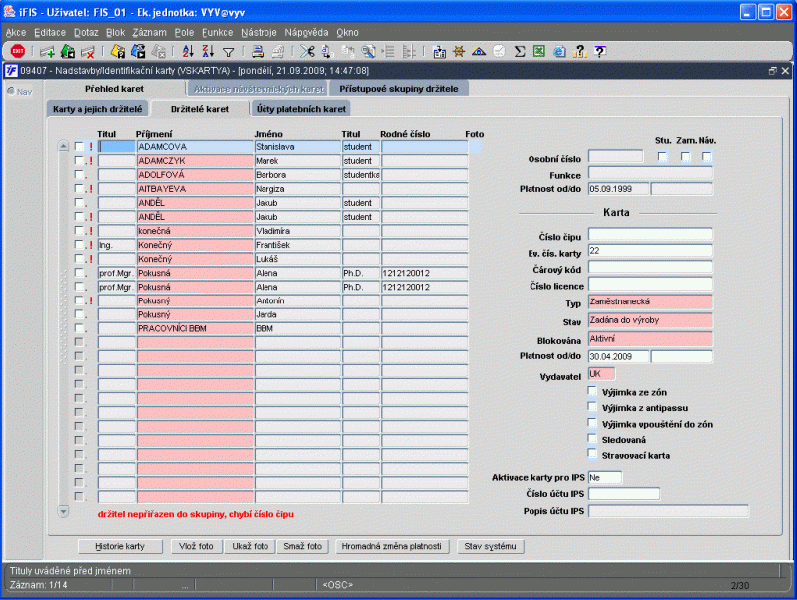Click the Ev. čís. karty field with 22
Viewport: 797px width, 600px height.
pos(650,251)
